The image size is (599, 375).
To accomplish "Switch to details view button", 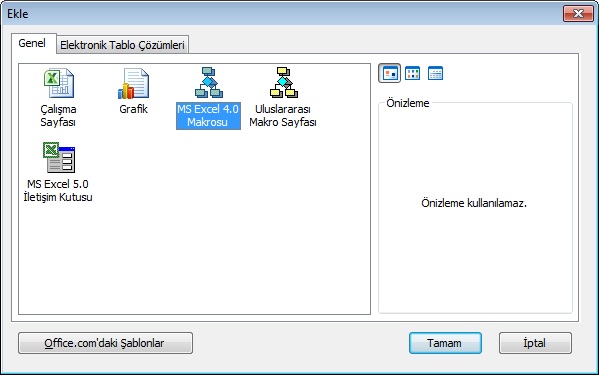I will pos(435,73).
